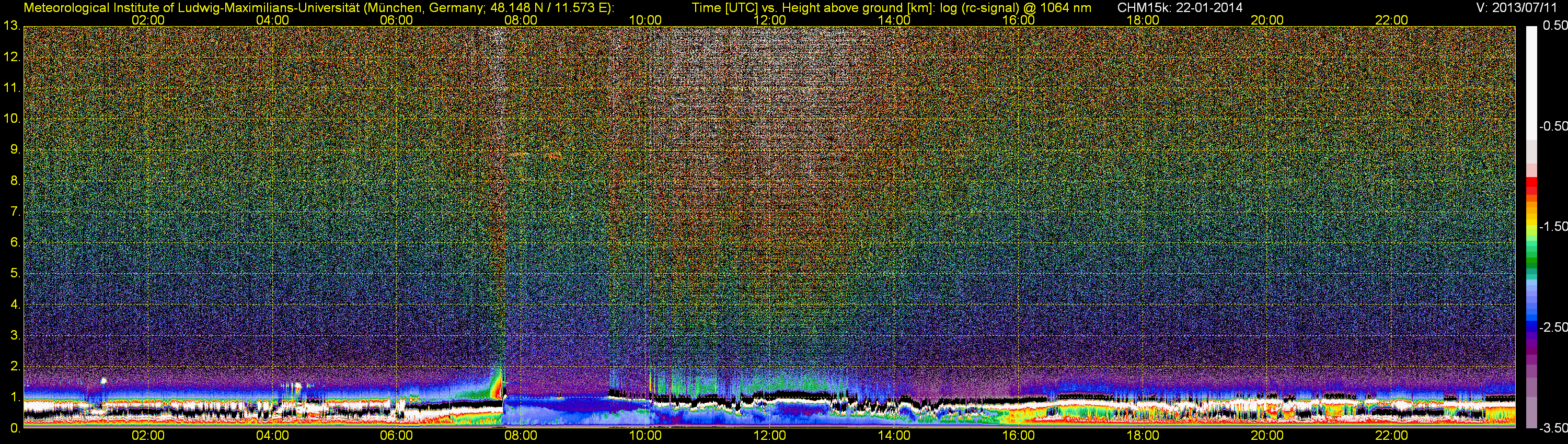
Task: Click the 9 km height axis label
Action: (x=15, y=149)
